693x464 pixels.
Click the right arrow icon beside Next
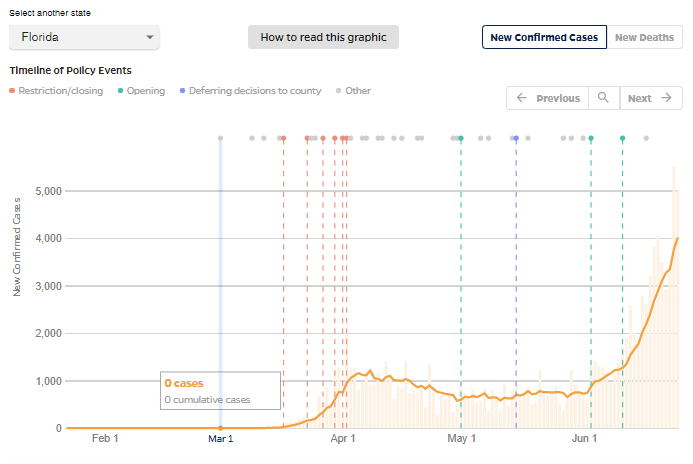666,98
